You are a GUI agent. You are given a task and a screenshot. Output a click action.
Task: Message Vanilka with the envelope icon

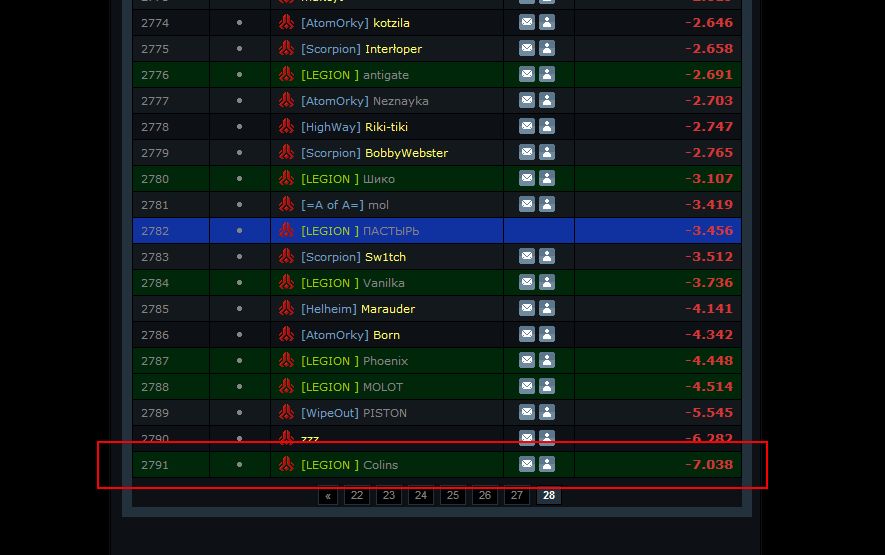click(x=527, y=282)
